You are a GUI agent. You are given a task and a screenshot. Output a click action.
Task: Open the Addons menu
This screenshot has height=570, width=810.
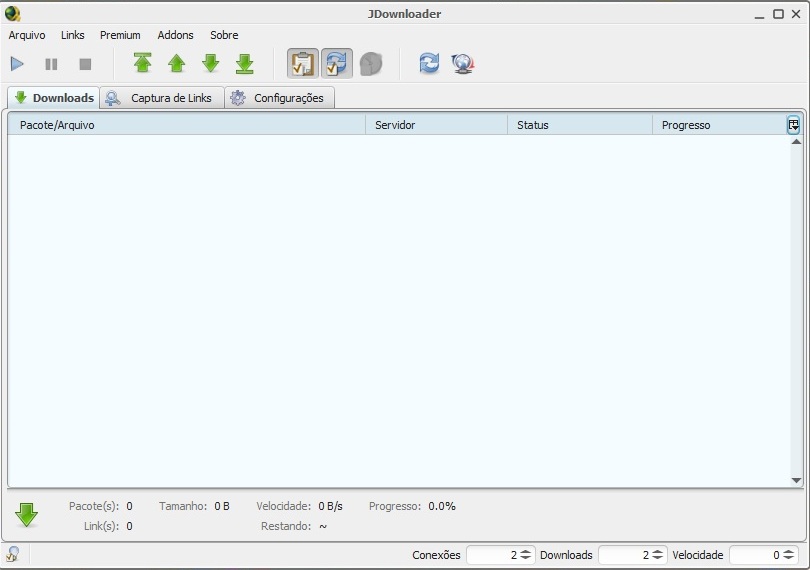[176, 35]
